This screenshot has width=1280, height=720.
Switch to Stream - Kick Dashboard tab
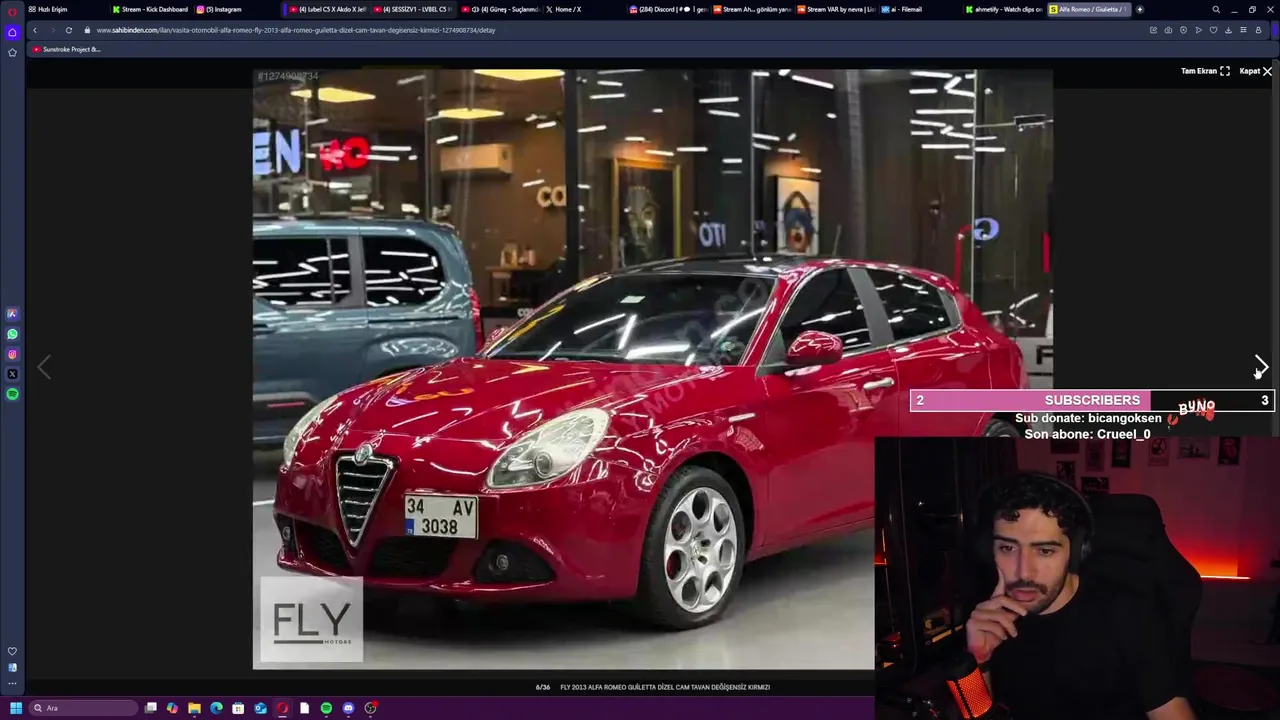click(150, 9)
